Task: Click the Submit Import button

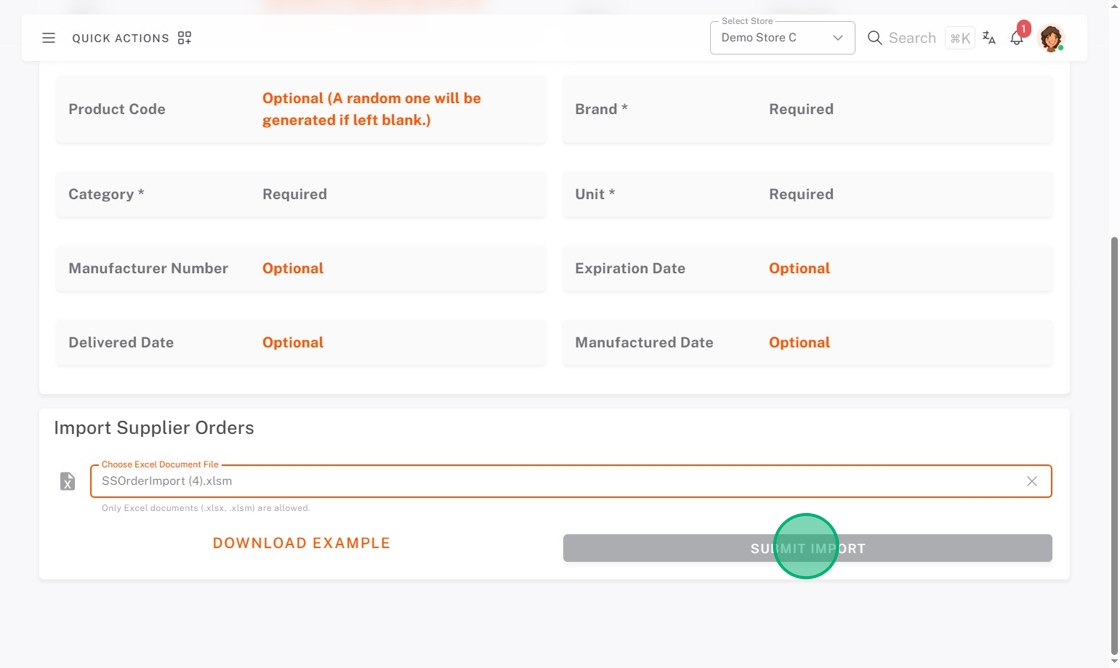Action: [807, 548]
